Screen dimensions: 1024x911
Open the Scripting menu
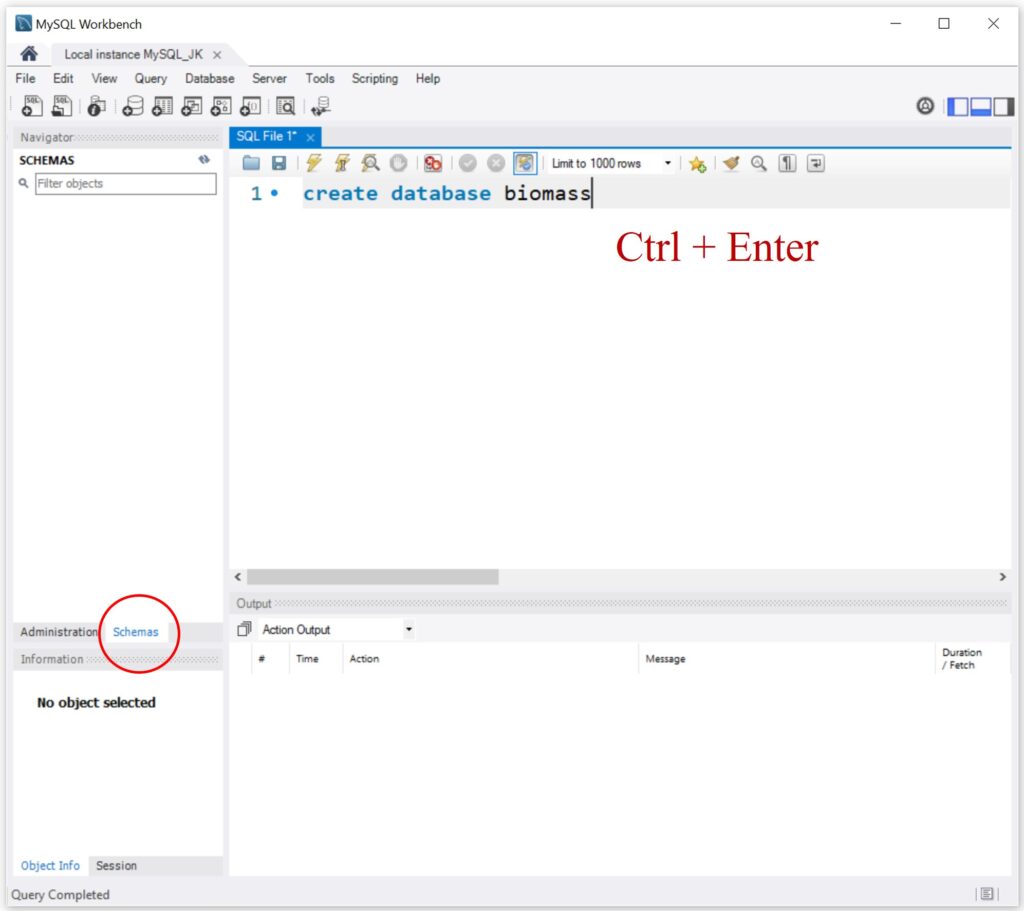374,78
